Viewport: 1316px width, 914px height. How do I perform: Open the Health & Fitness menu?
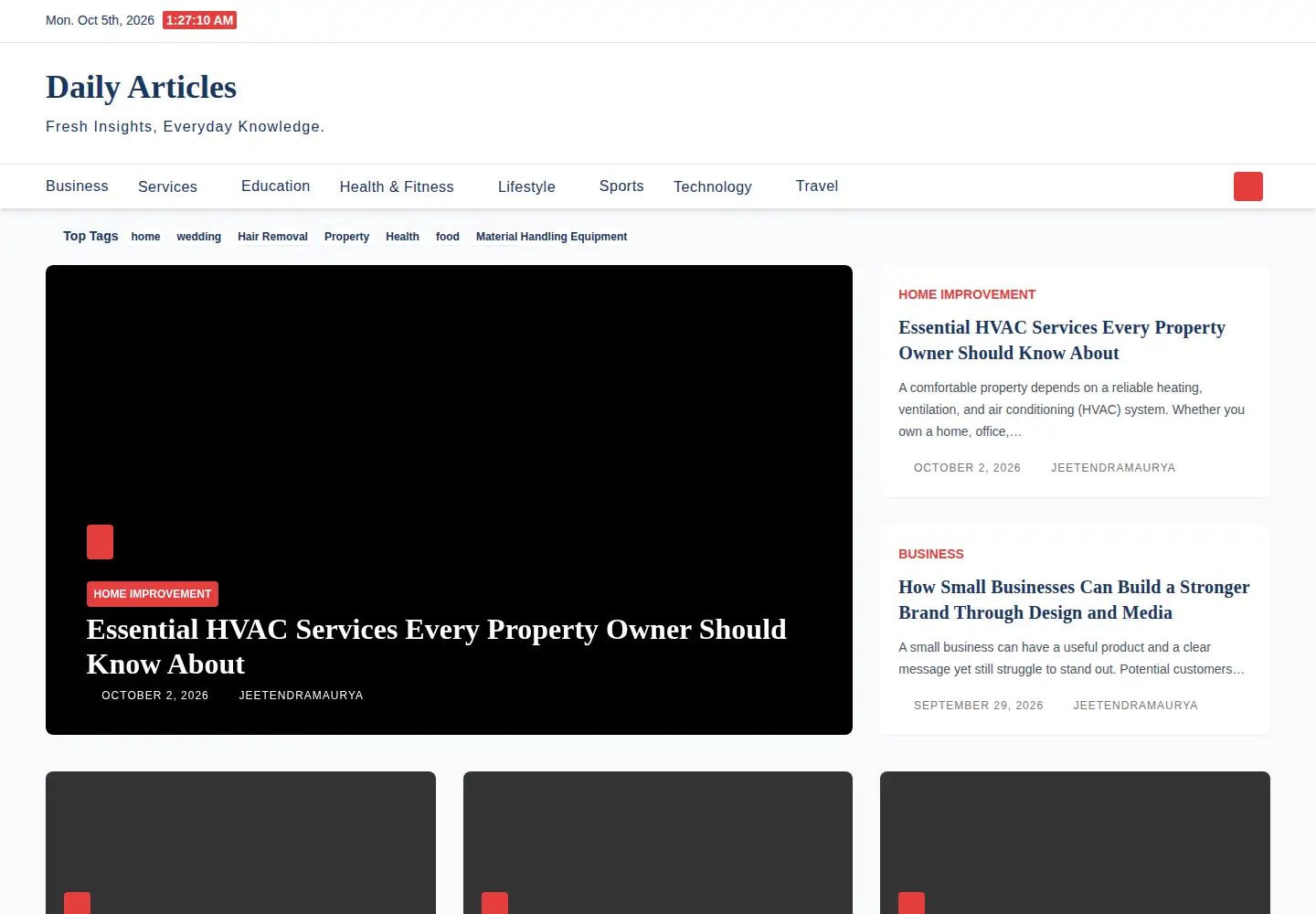397,186
